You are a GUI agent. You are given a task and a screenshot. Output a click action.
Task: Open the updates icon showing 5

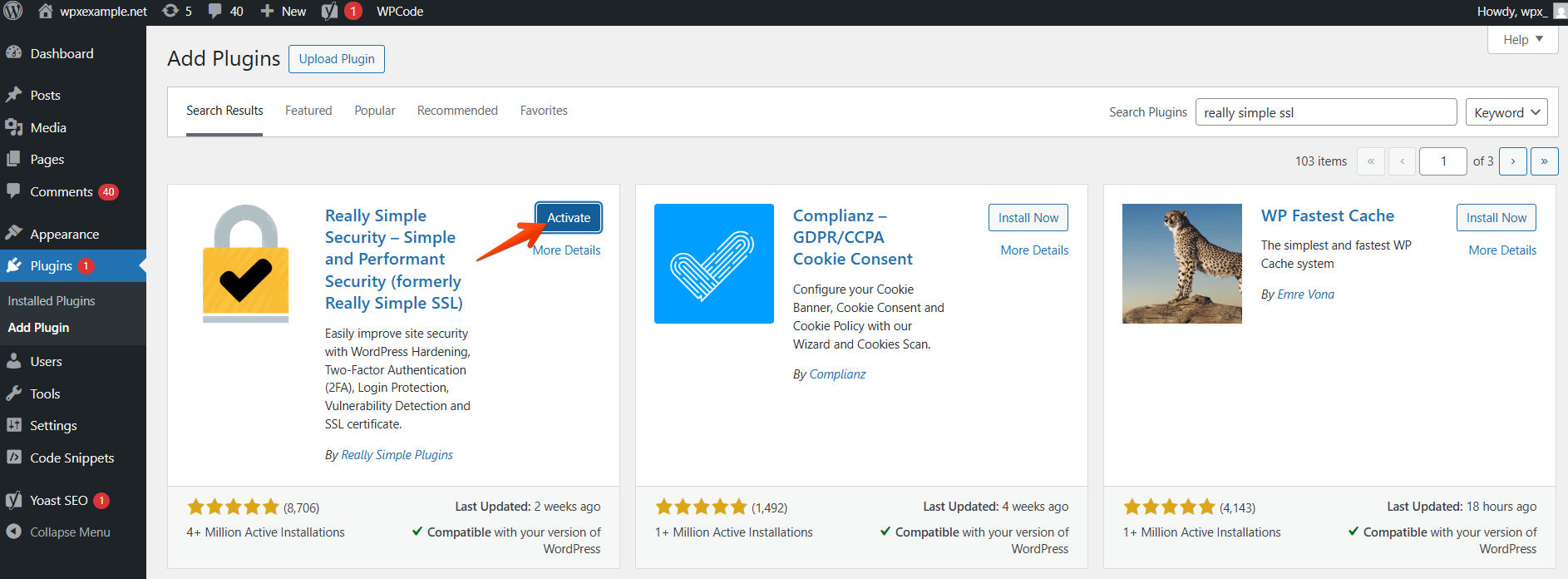click(170, 12)
